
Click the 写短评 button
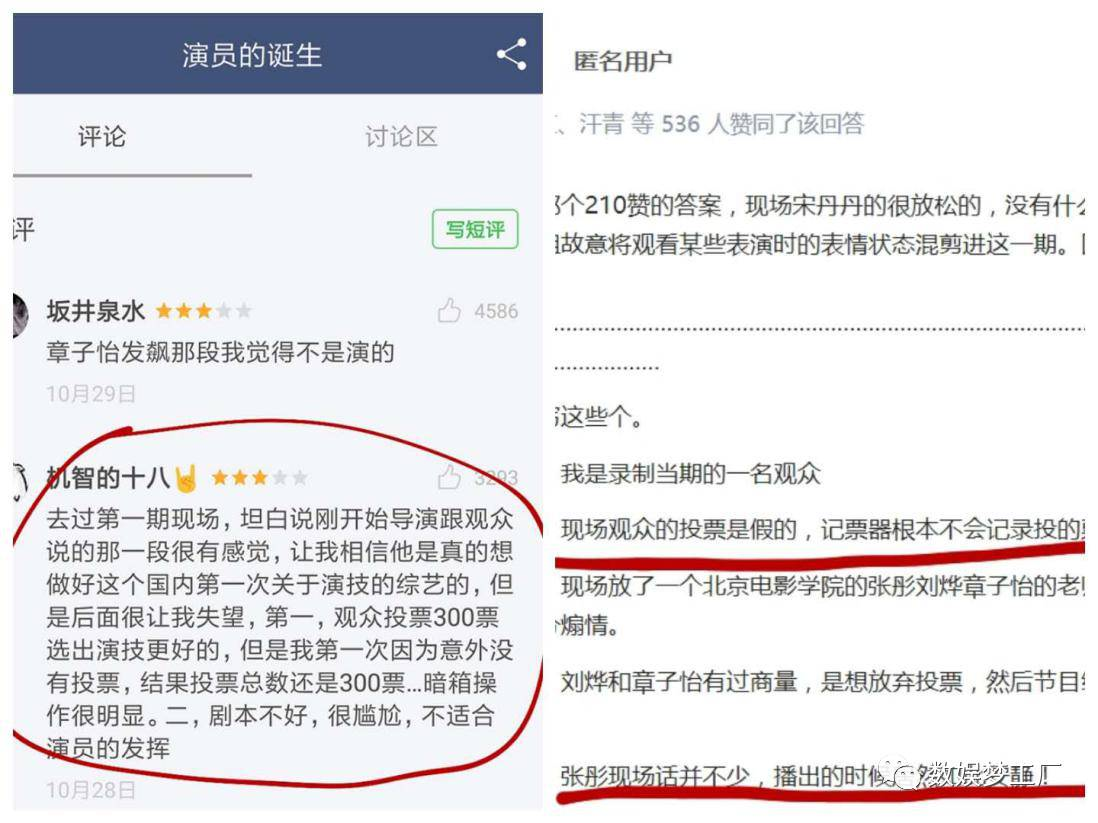pyautogui.click(x=475, y=229)
